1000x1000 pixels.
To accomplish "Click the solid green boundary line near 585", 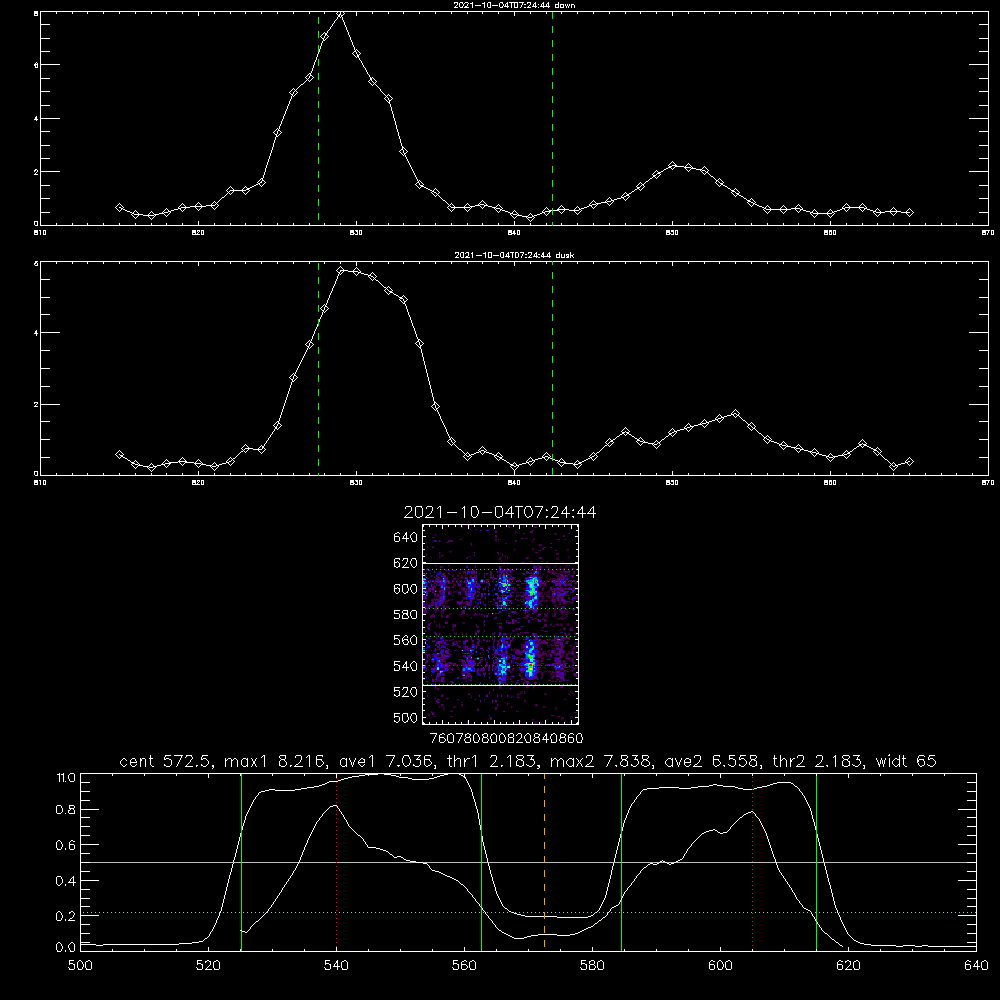I will coord(621,861).
